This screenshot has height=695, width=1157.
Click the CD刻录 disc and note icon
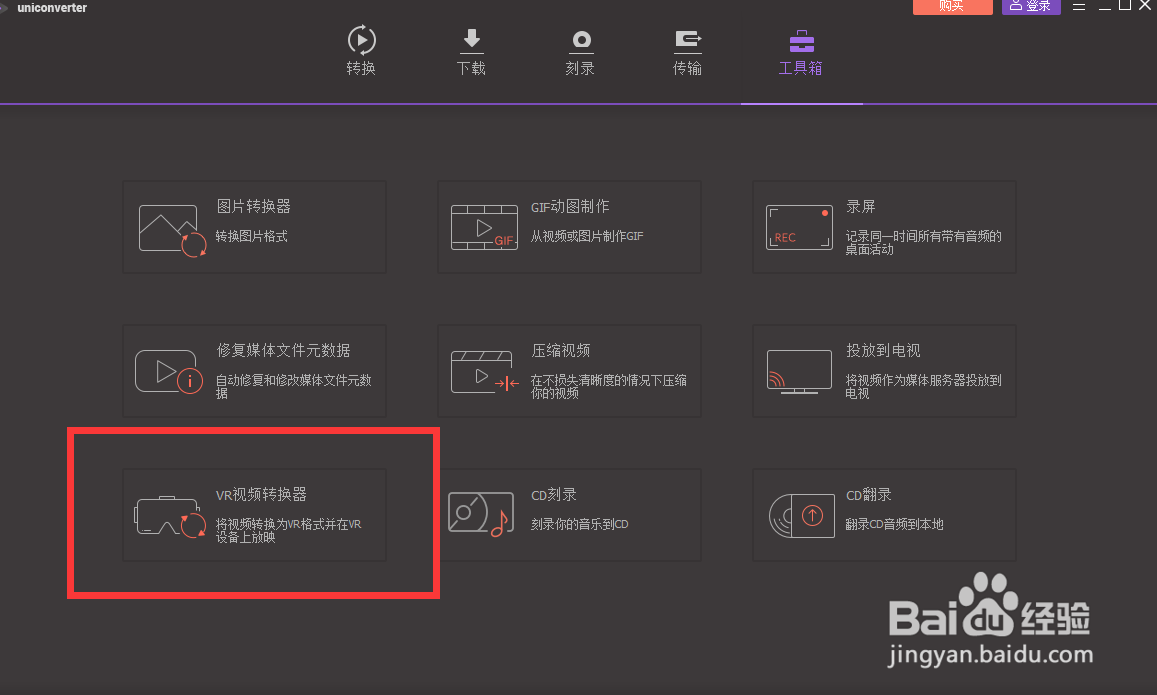coord(481,514)
